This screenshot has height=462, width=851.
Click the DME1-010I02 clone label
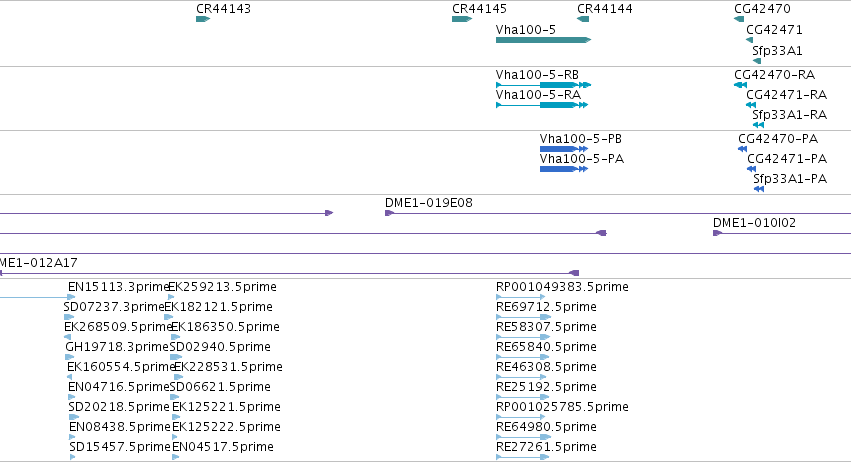pos(754,223)
